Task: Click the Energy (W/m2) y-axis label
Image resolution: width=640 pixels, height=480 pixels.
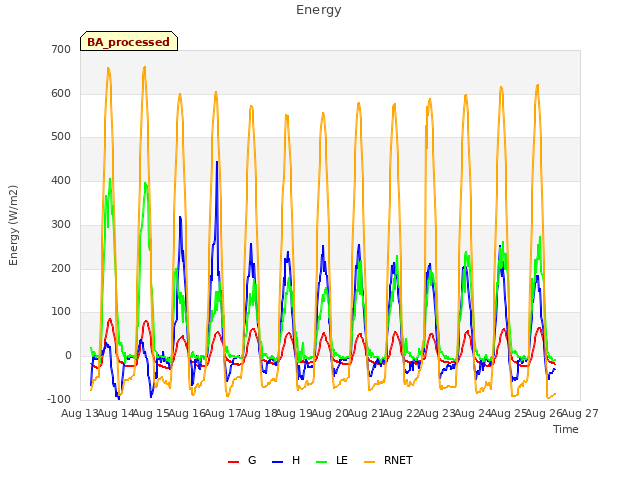Action: click(13, 225)
